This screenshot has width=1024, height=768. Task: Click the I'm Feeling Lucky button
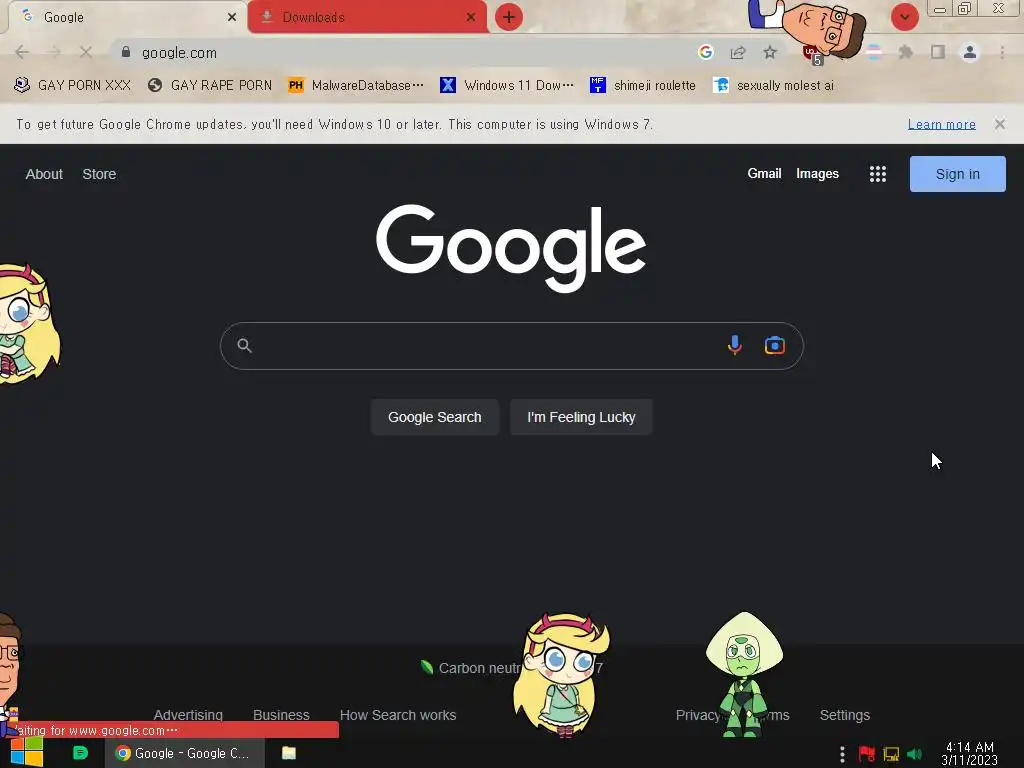(x=581, y=417)
